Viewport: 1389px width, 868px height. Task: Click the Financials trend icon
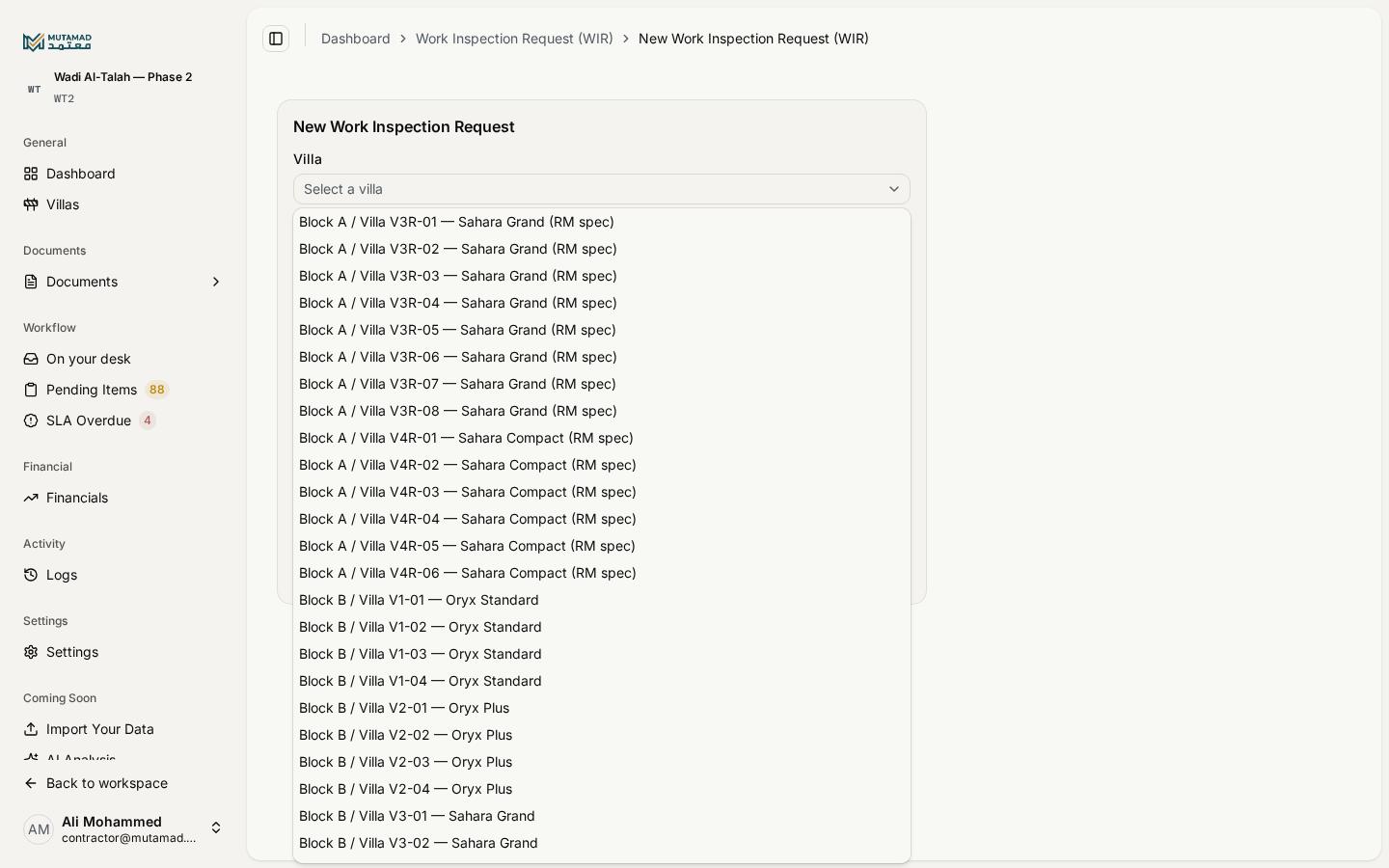[x=31, y=498]
